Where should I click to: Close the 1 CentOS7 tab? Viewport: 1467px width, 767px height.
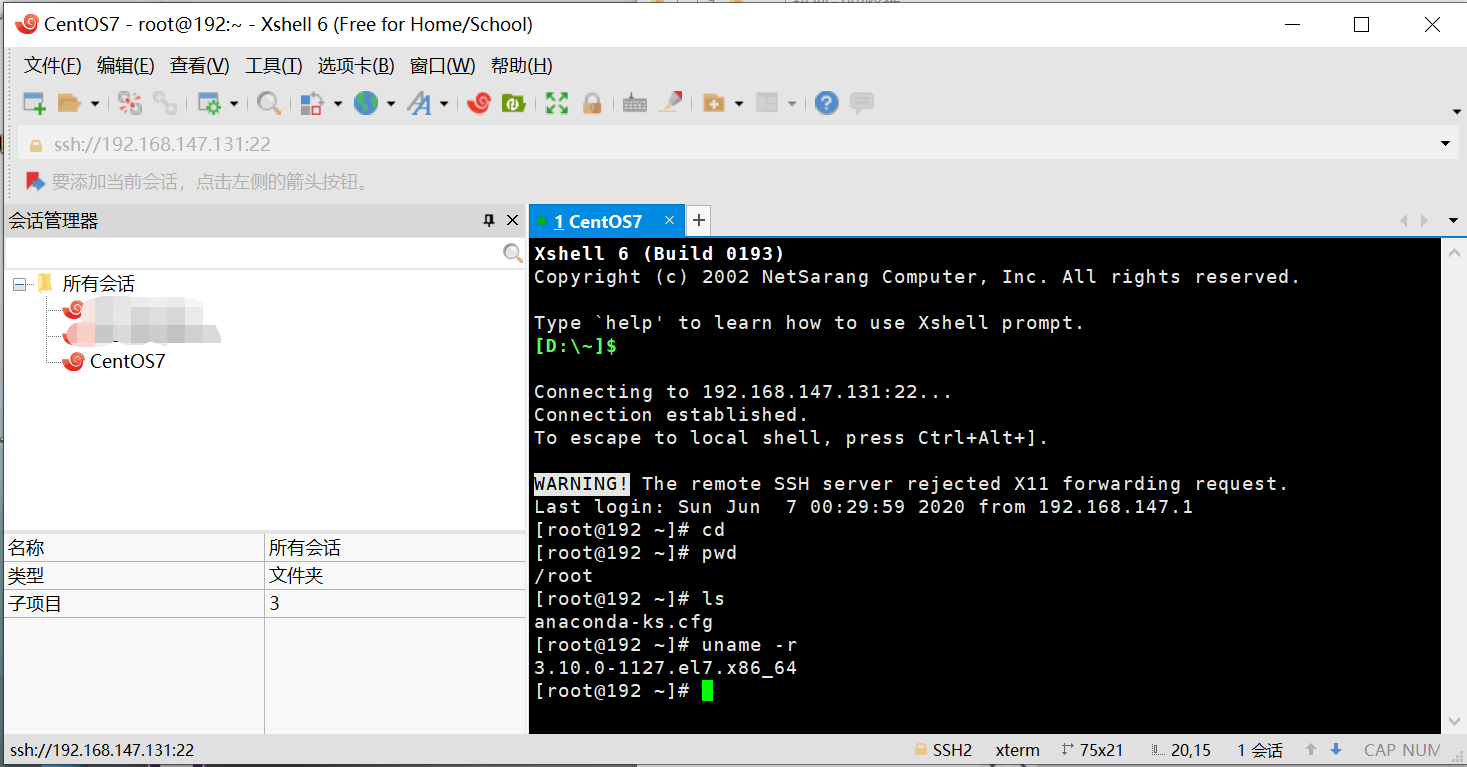pos(669,220)
